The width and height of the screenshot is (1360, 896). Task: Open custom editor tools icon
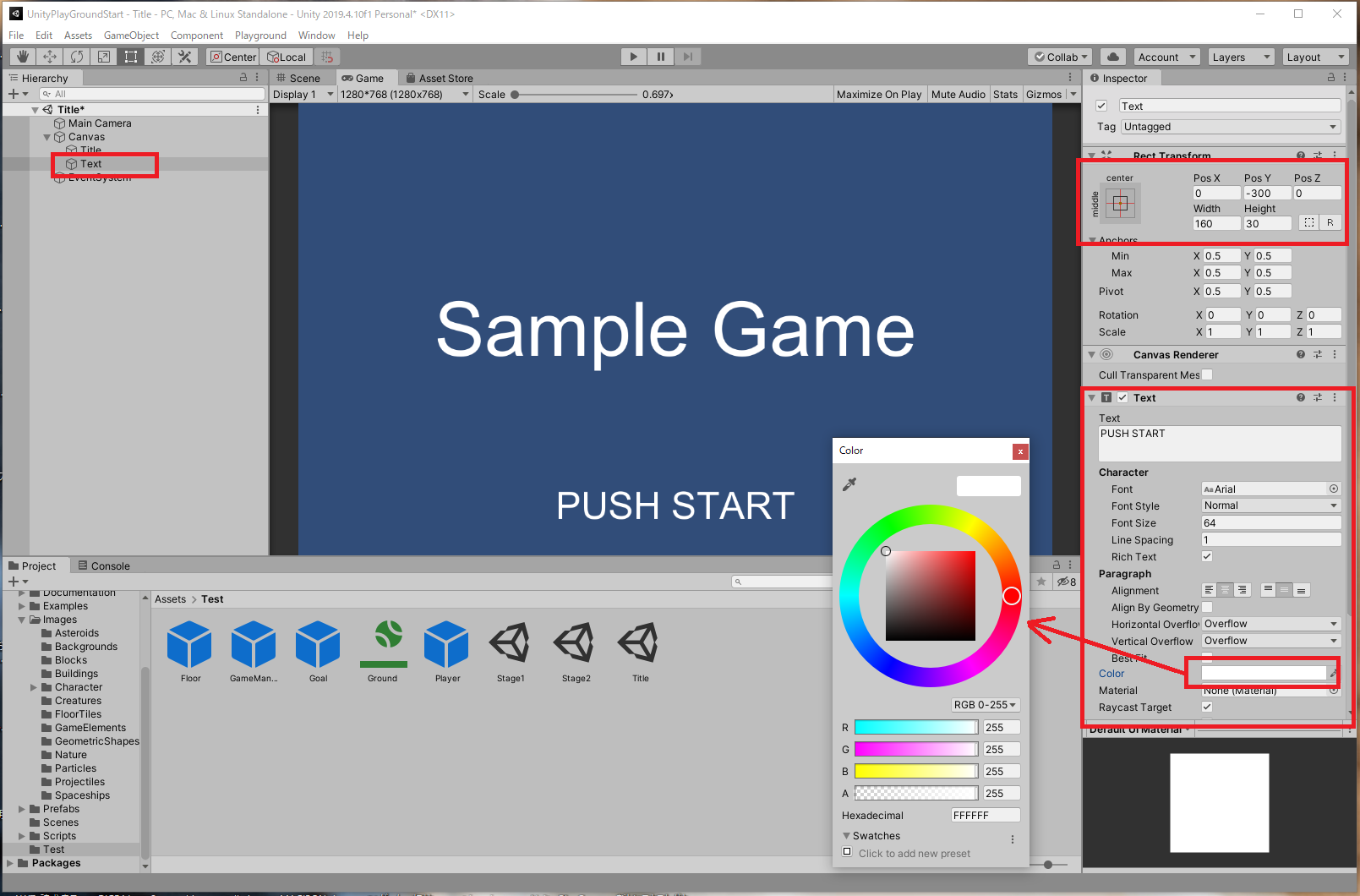pyautogui.click(x=185, y=57)
